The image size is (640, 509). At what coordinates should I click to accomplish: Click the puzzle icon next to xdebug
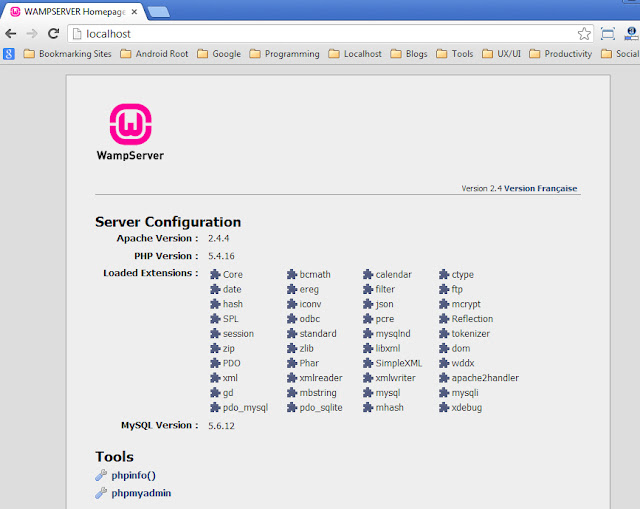tap(444, 407)
